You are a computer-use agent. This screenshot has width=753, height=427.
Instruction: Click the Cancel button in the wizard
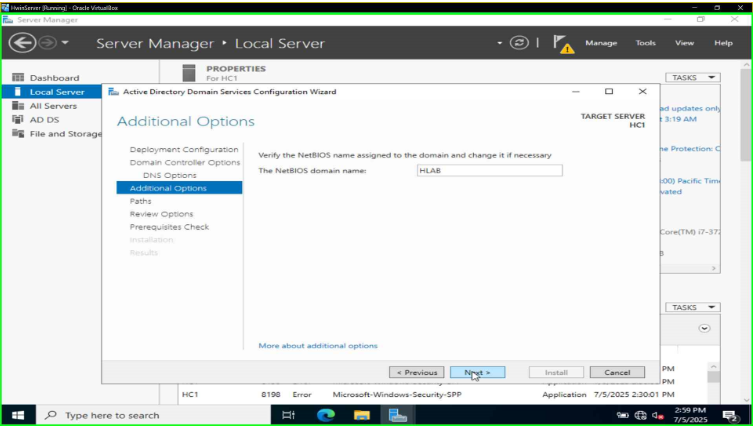[x=617, y=372]
